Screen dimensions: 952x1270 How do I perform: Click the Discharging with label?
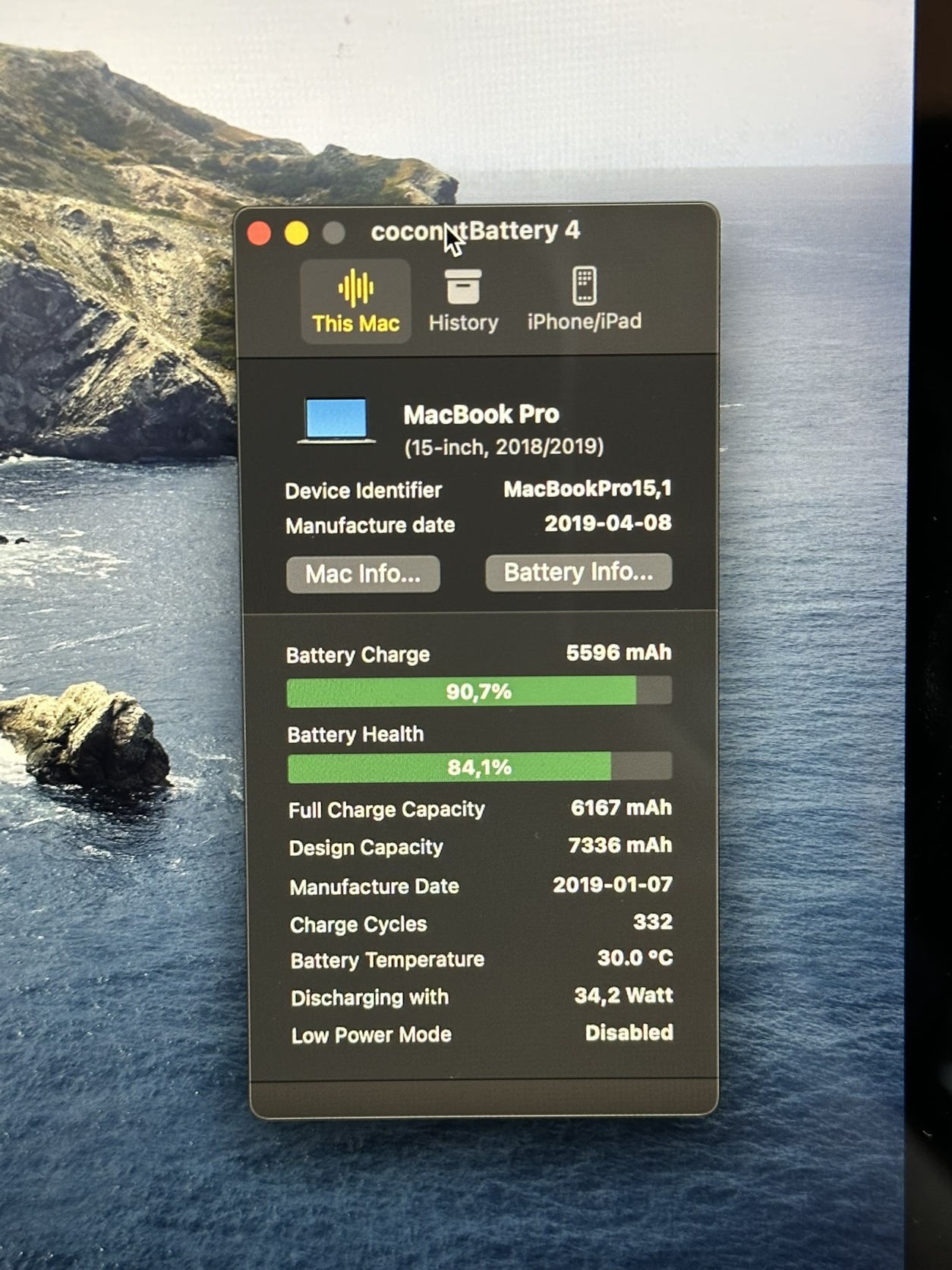tap(370, 997)
